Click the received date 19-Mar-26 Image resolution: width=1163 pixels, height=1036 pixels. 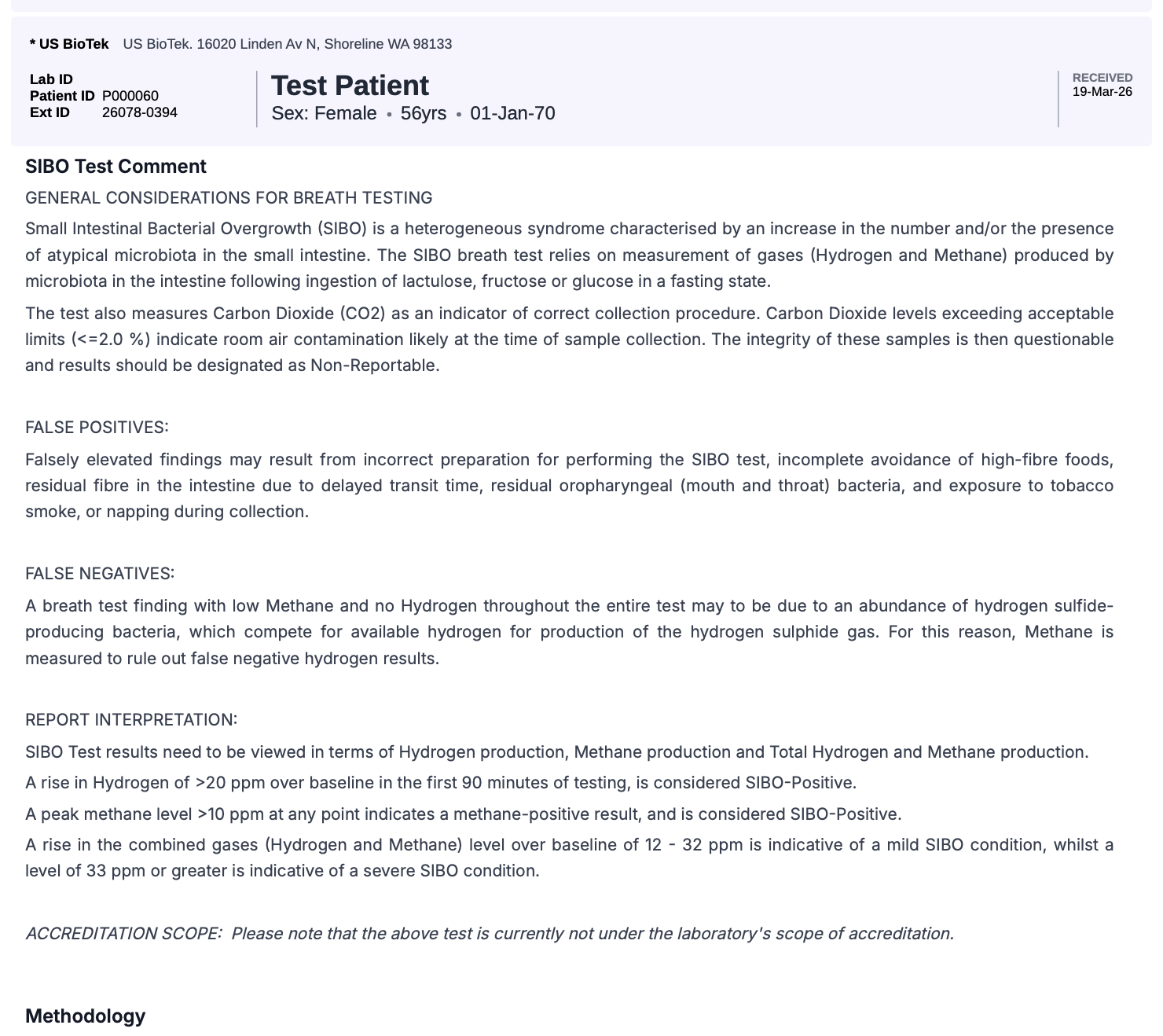pos(1102,92)
